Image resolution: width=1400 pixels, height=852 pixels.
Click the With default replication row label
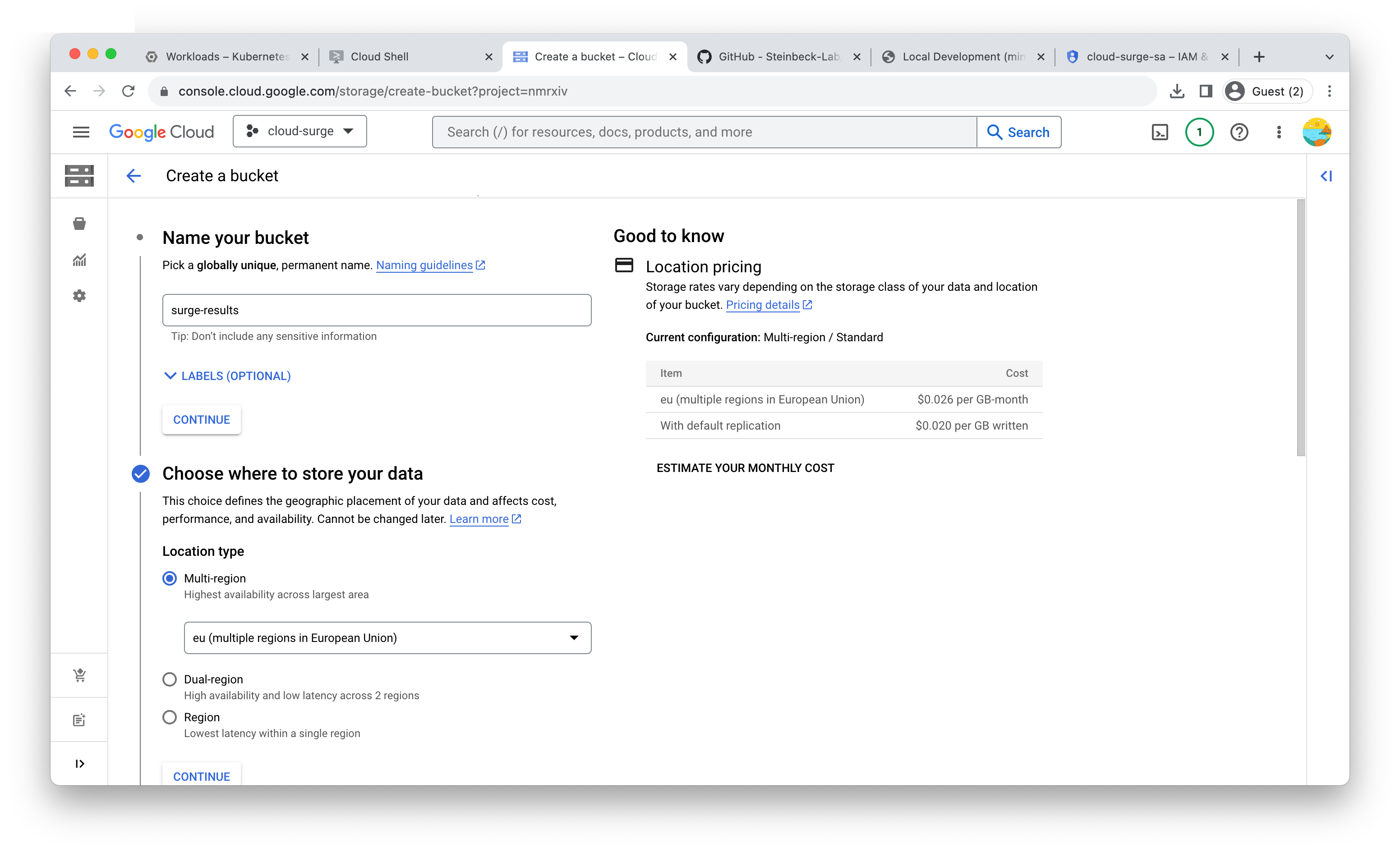tap(720, 426)
